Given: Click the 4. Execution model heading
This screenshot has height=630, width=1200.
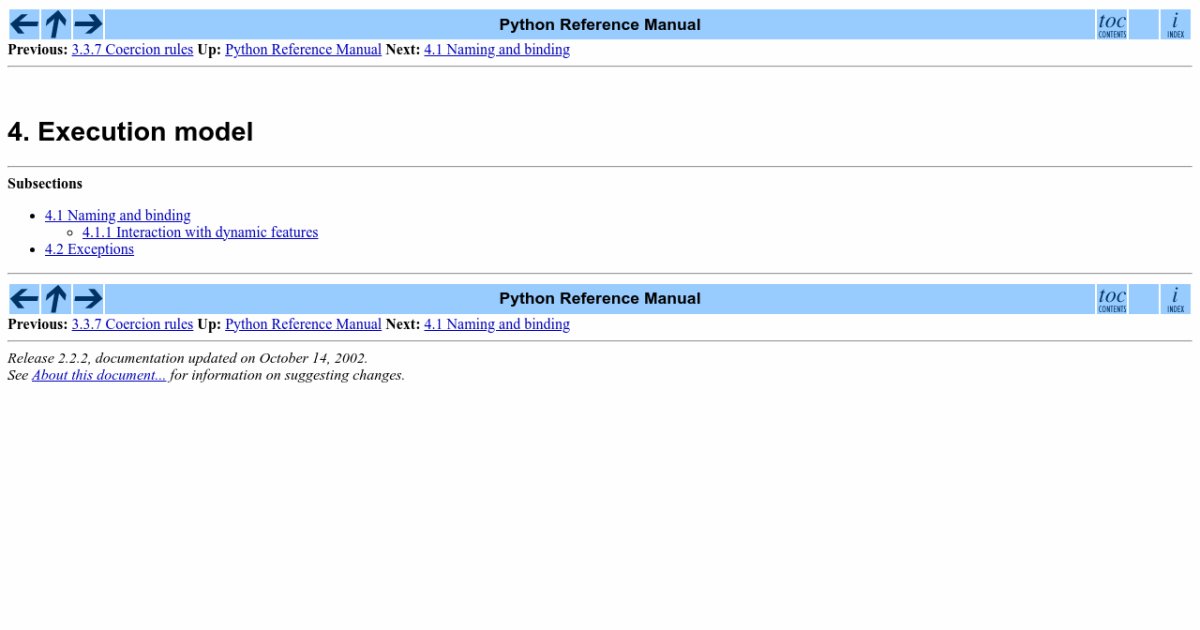Looking at the screenshot, I should 130,132.
